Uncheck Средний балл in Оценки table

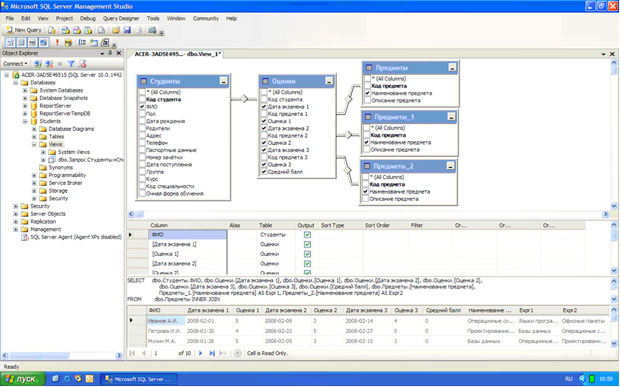(x=264, y=172)
